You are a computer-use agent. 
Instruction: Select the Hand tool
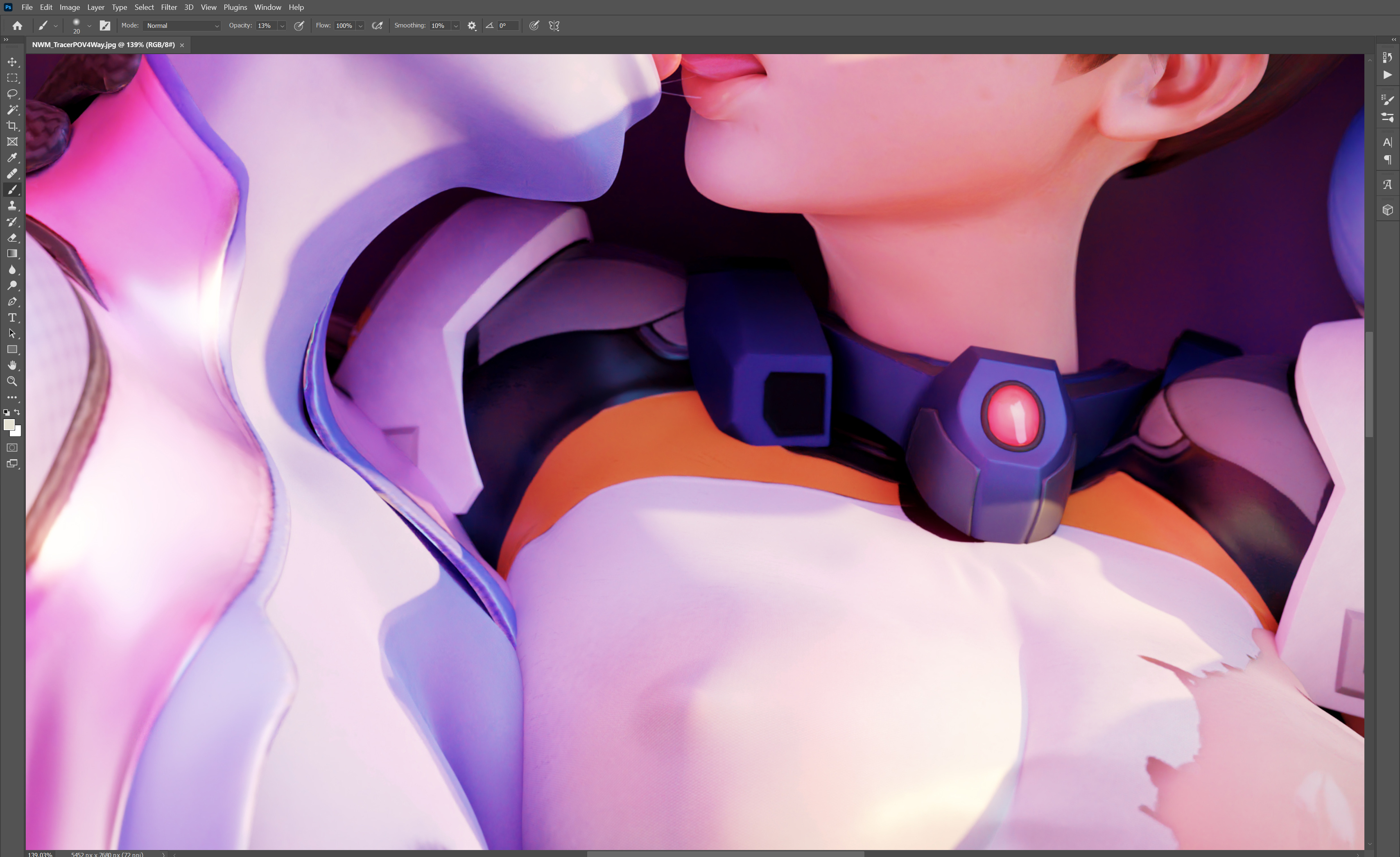point(12,365)
